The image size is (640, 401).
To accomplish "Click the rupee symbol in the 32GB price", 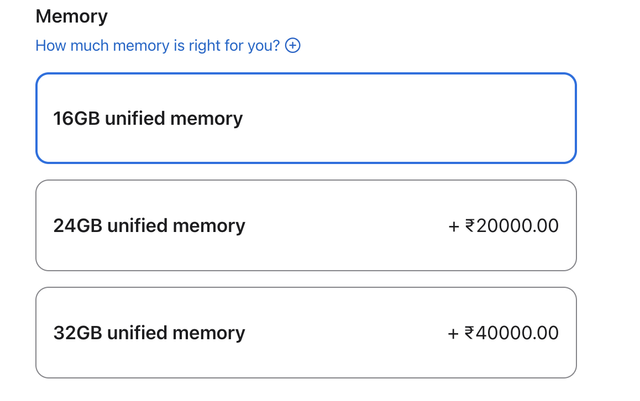I will coord(470,333).
